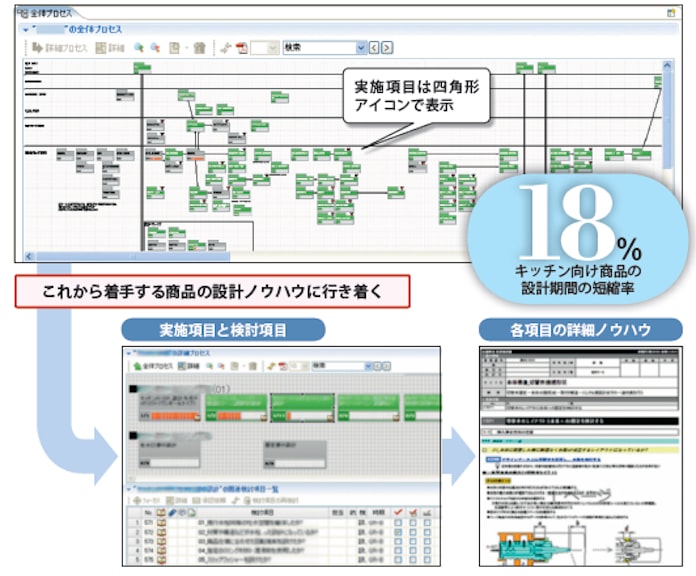Image resolution: width=696 pixels, height=576 pixels.
Task: Click the left arrow of the top diagram's horizontal scrollbar
Action: click(29, 256)
